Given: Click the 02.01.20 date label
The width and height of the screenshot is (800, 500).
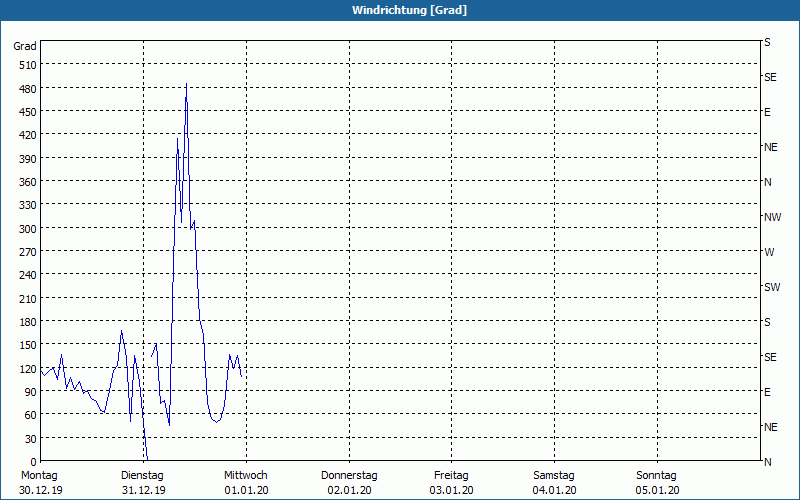Looking at the screenshot, I should pos(349,490).
